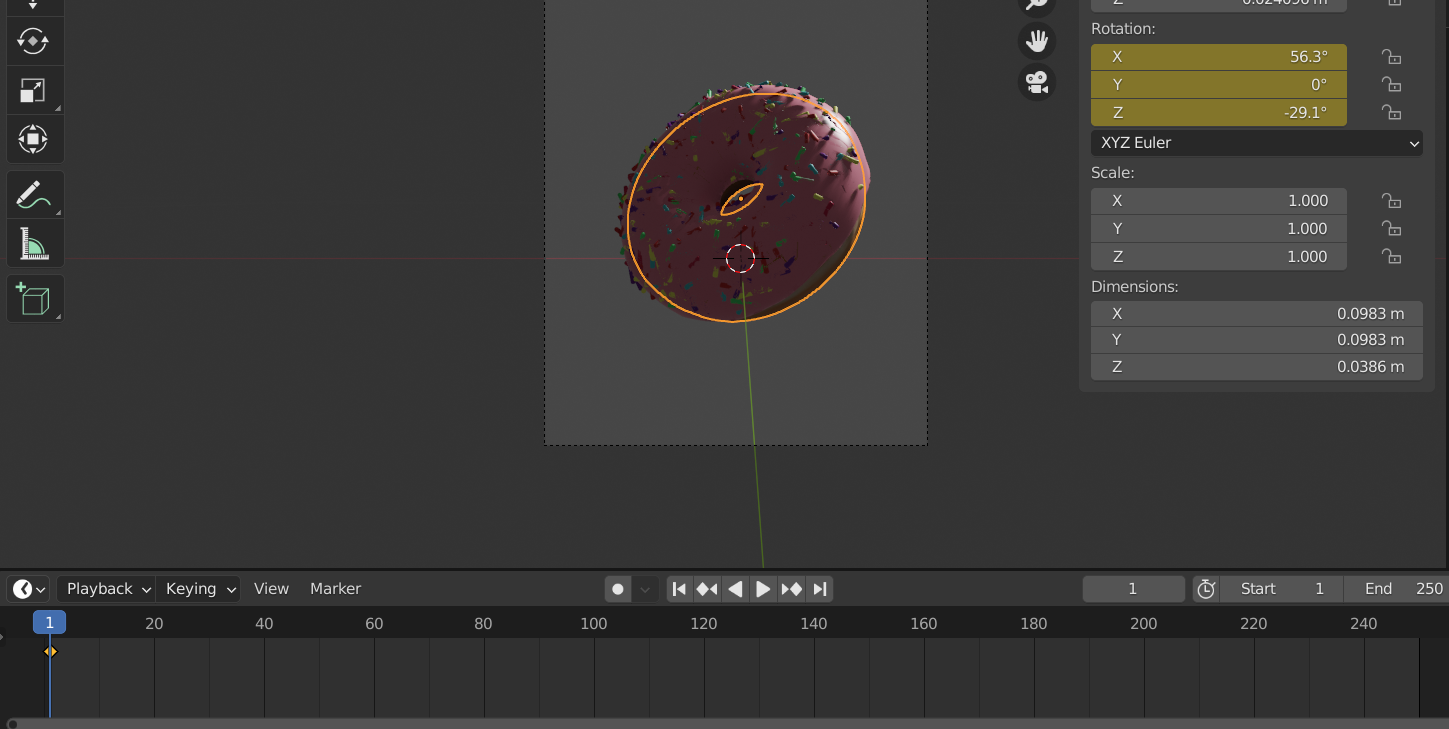Toggle the auto keying record button

coord(618,589)
